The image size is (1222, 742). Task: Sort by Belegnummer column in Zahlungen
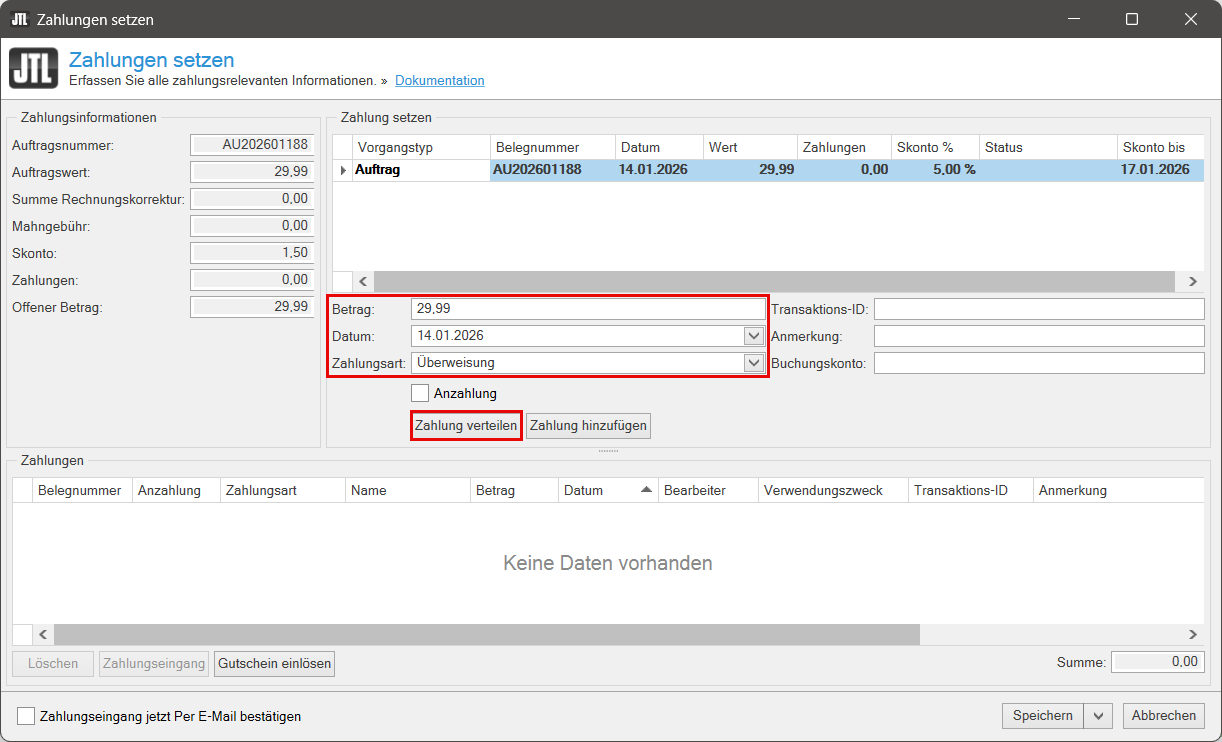[x=79, y=490]
